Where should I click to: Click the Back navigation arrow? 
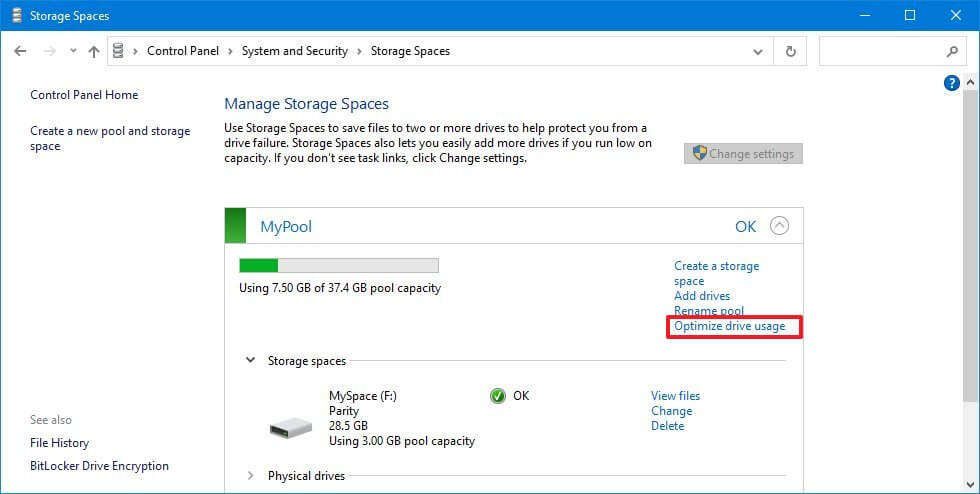[20, 51]
